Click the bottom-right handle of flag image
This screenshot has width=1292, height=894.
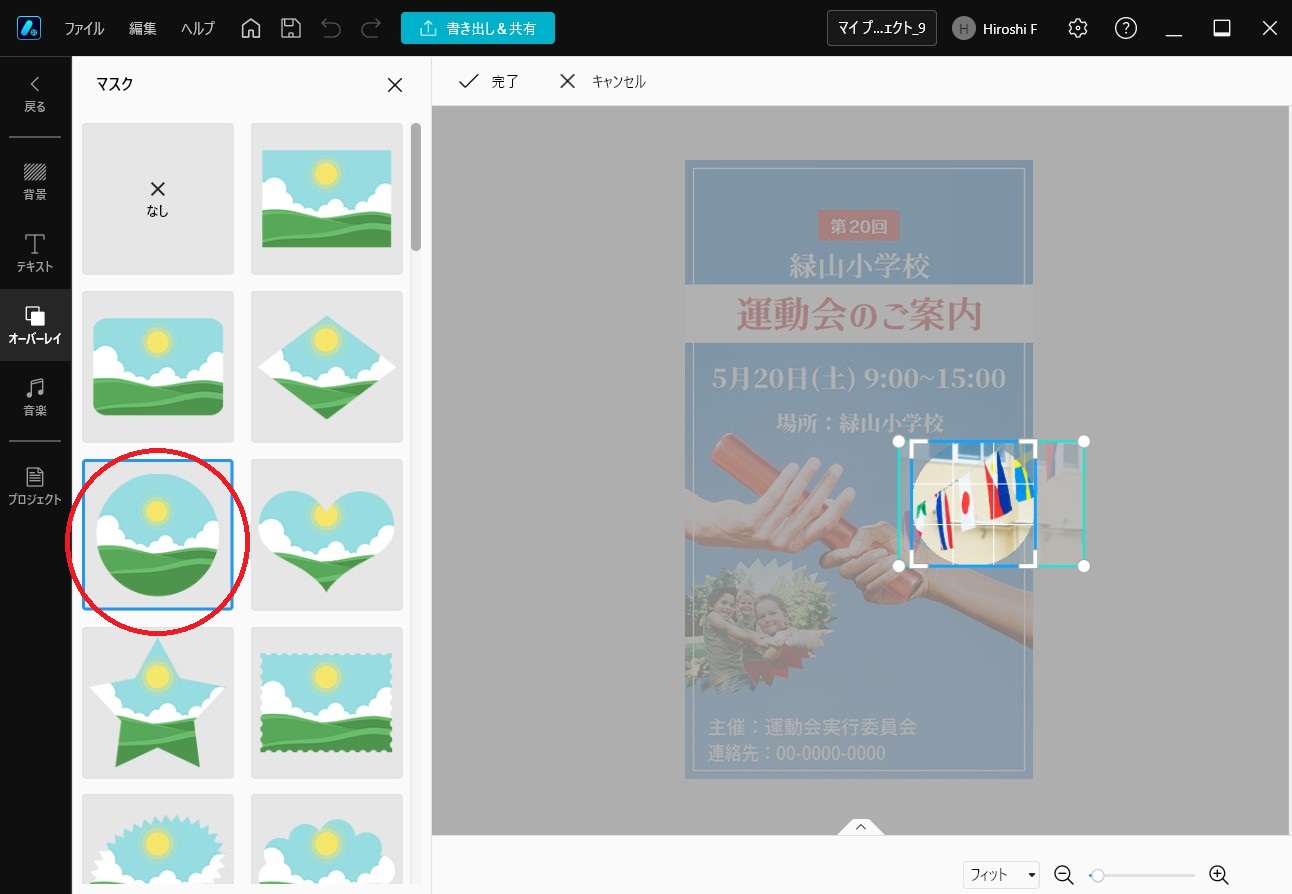tap(1084, 566)
